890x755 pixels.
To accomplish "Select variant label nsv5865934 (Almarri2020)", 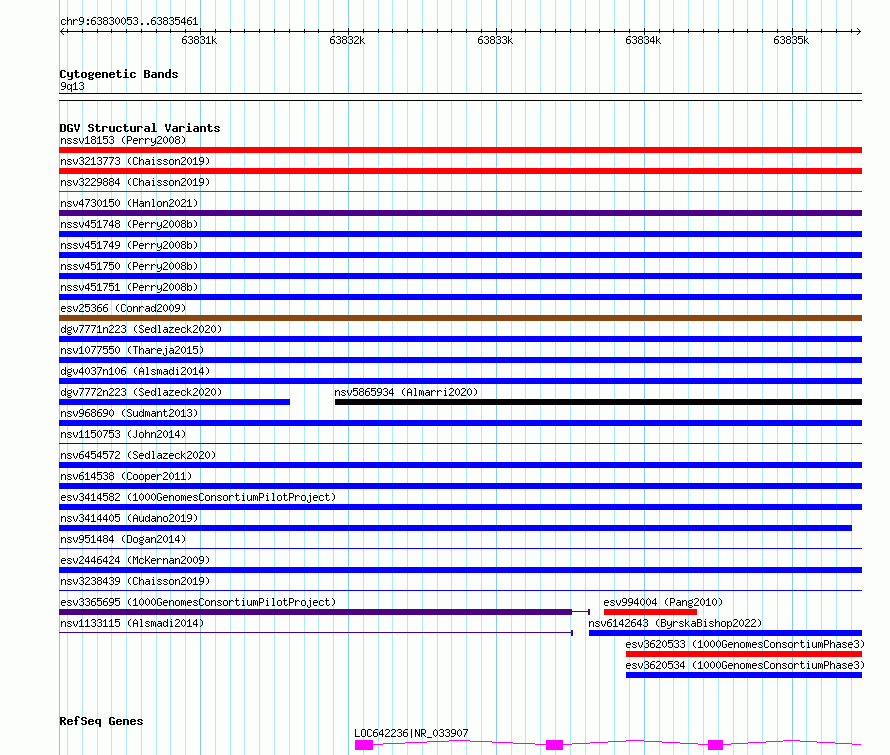I will coord(406,392).
